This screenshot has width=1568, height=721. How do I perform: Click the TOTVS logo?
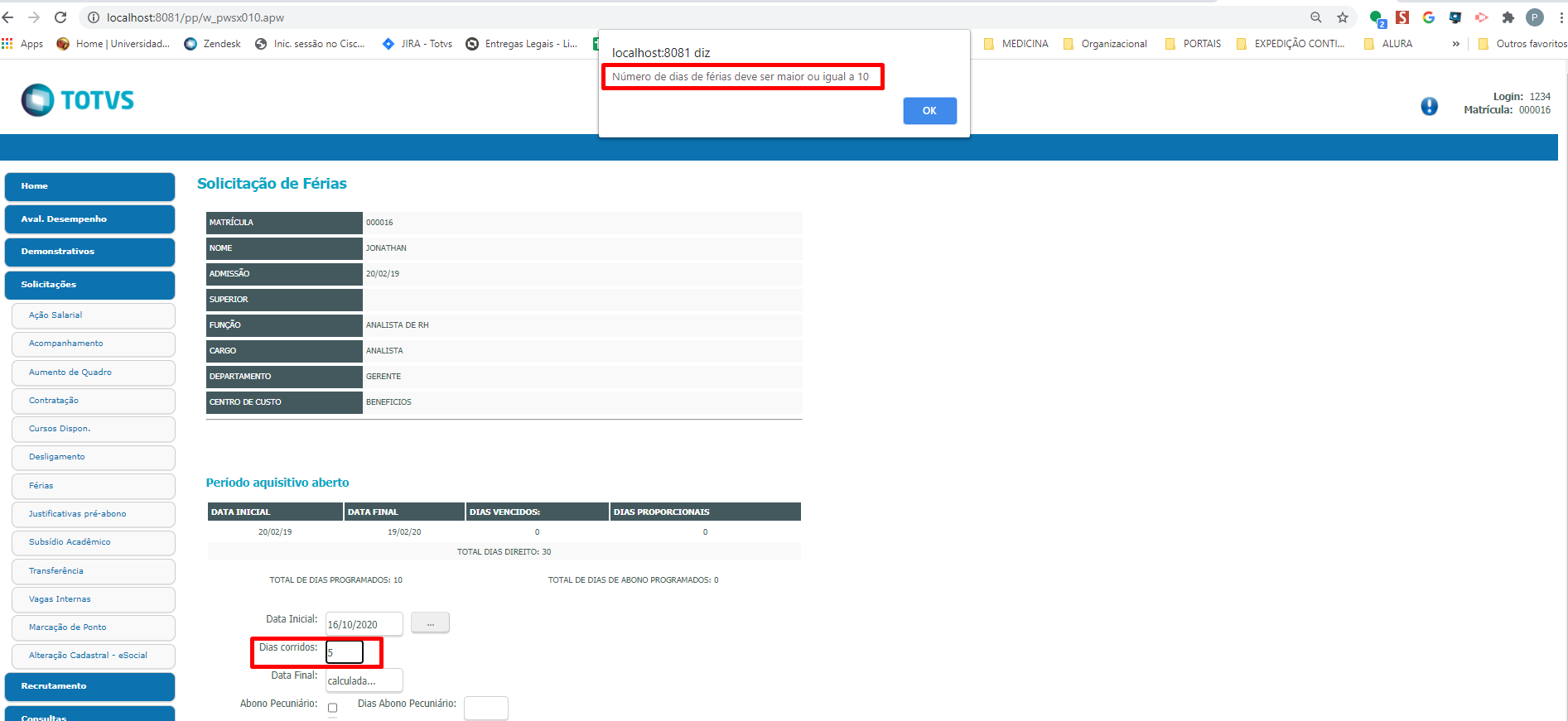78,100
